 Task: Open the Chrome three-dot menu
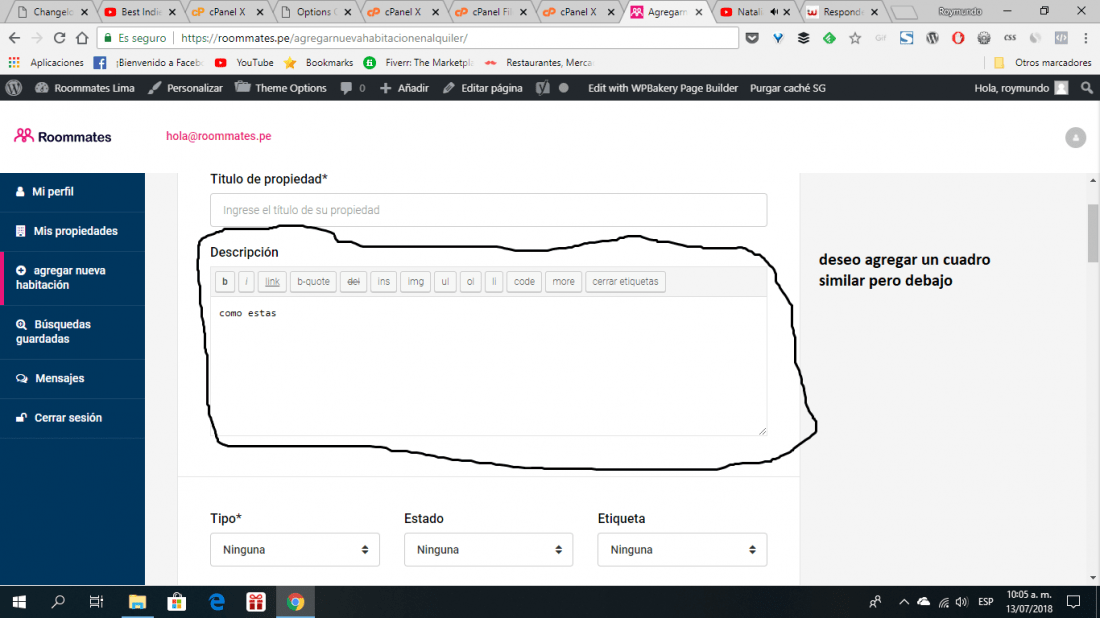tap(1086, 38)
